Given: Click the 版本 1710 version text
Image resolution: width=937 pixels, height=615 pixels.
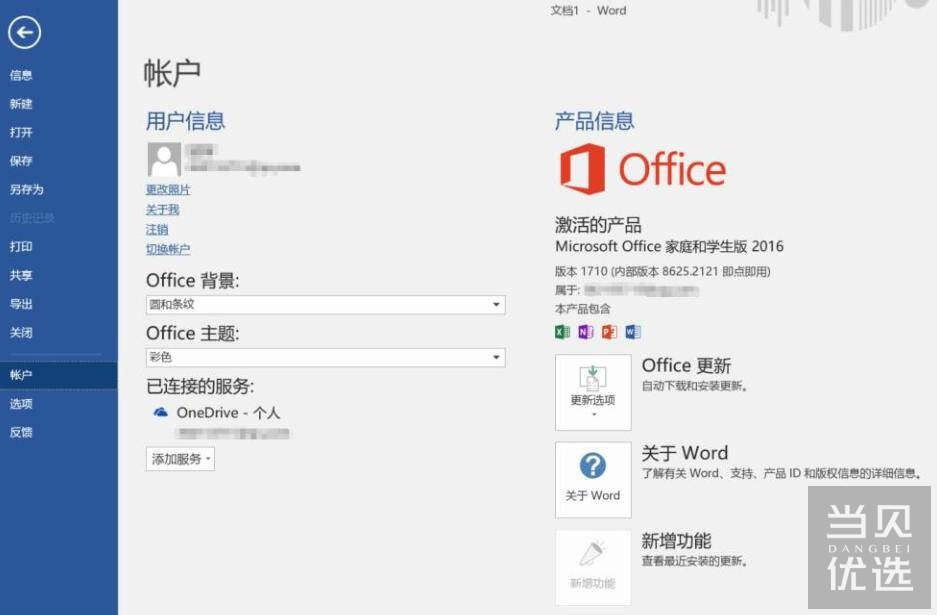Looking at the screenshot, I should coord(663,271).
